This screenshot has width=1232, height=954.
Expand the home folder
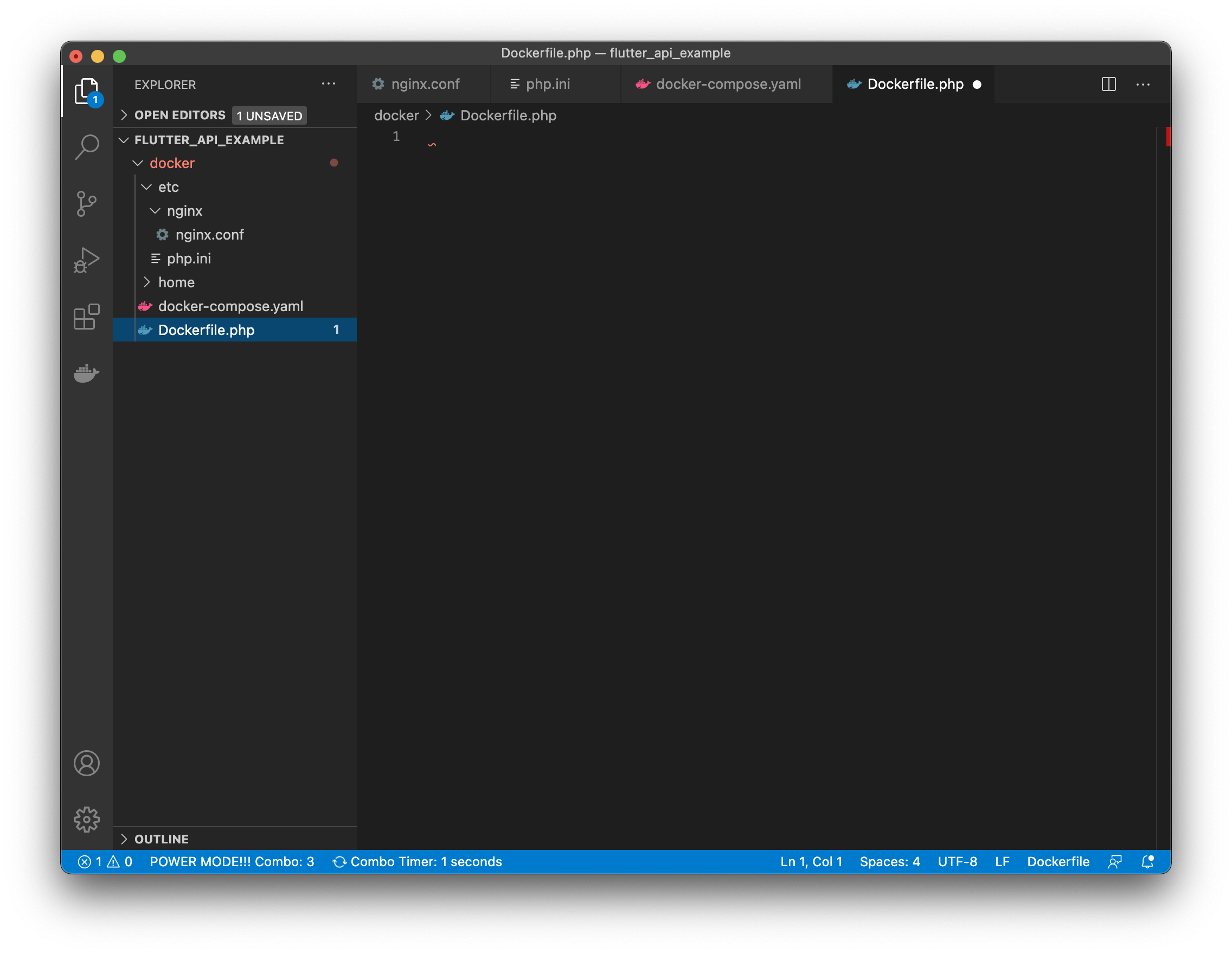click(x=176, y=282)
